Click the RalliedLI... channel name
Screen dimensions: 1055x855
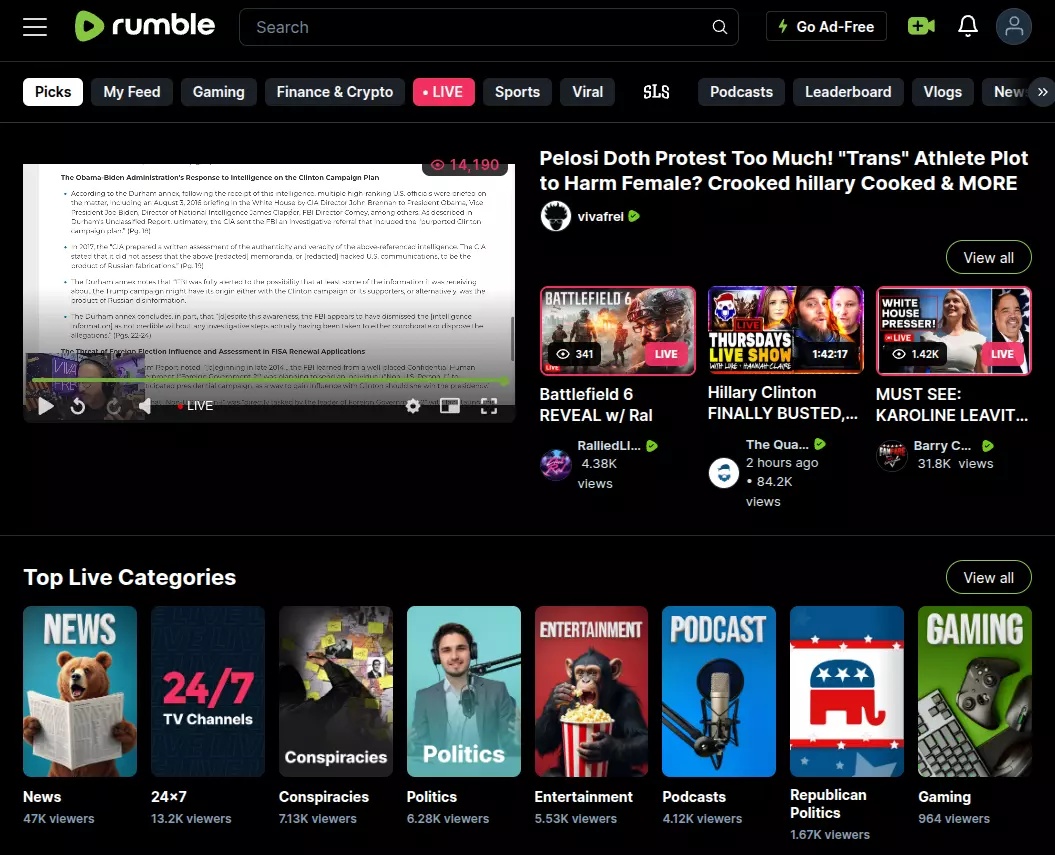[x=609, y=445]
